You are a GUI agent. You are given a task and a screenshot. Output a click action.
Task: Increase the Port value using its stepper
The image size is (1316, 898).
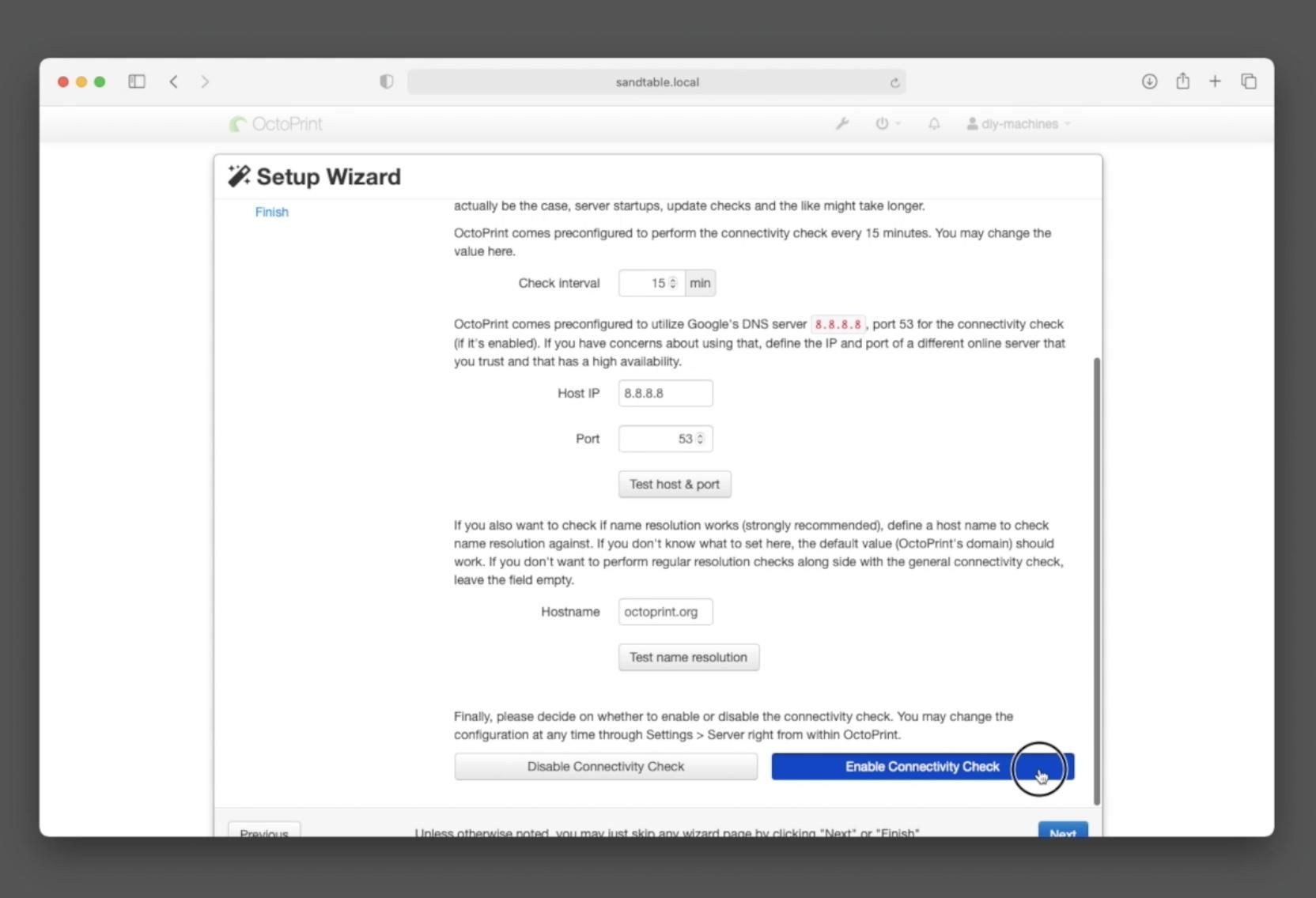(x=699, y=436)
